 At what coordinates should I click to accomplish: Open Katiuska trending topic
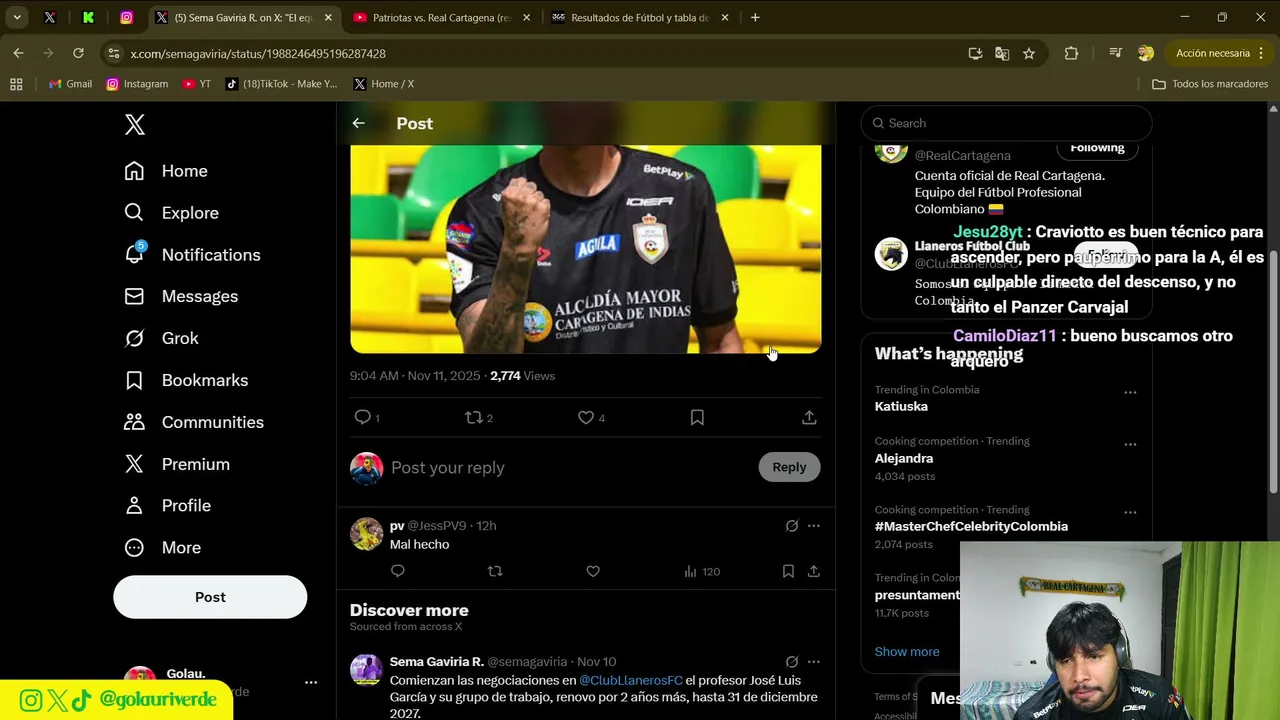901,407
